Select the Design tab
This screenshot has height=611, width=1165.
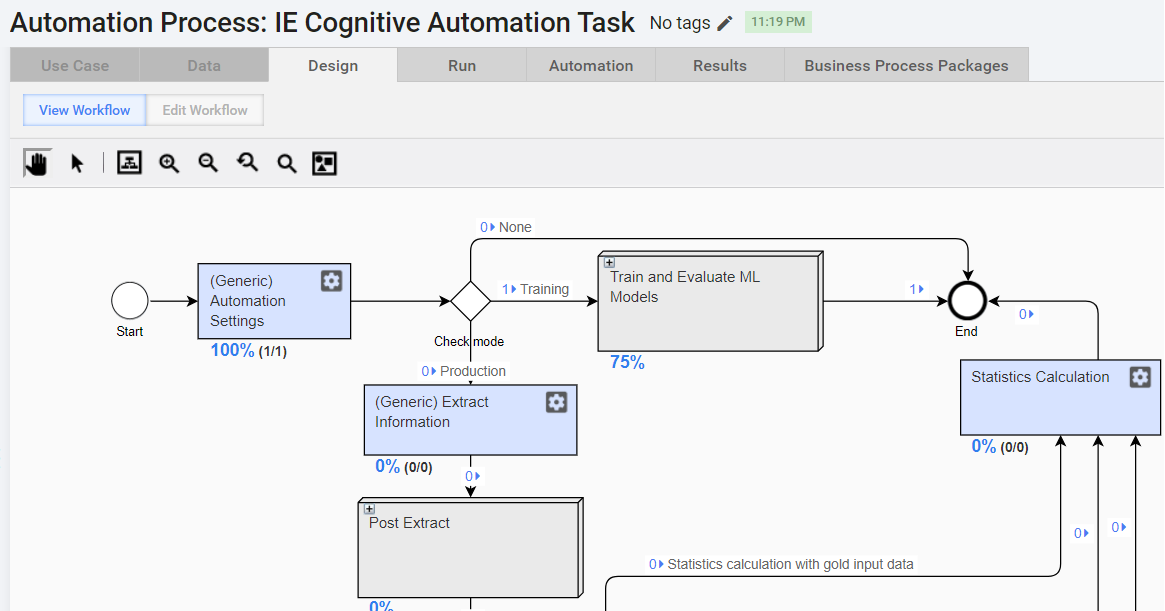point(333,65)
